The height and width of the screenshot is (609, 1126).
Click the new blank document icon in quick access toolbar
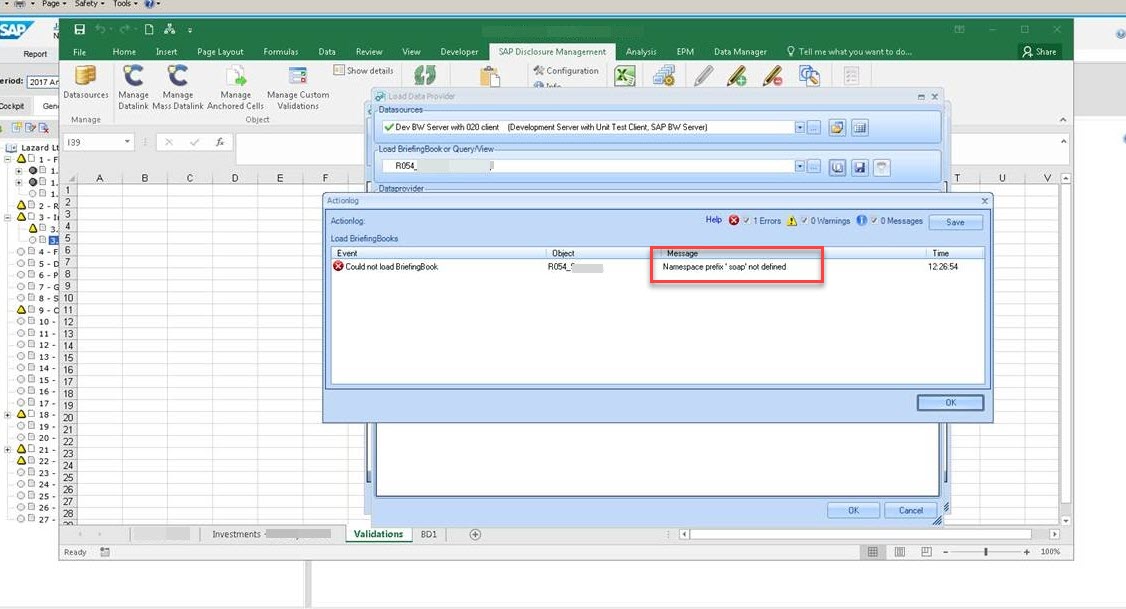(x=149, y=29)
